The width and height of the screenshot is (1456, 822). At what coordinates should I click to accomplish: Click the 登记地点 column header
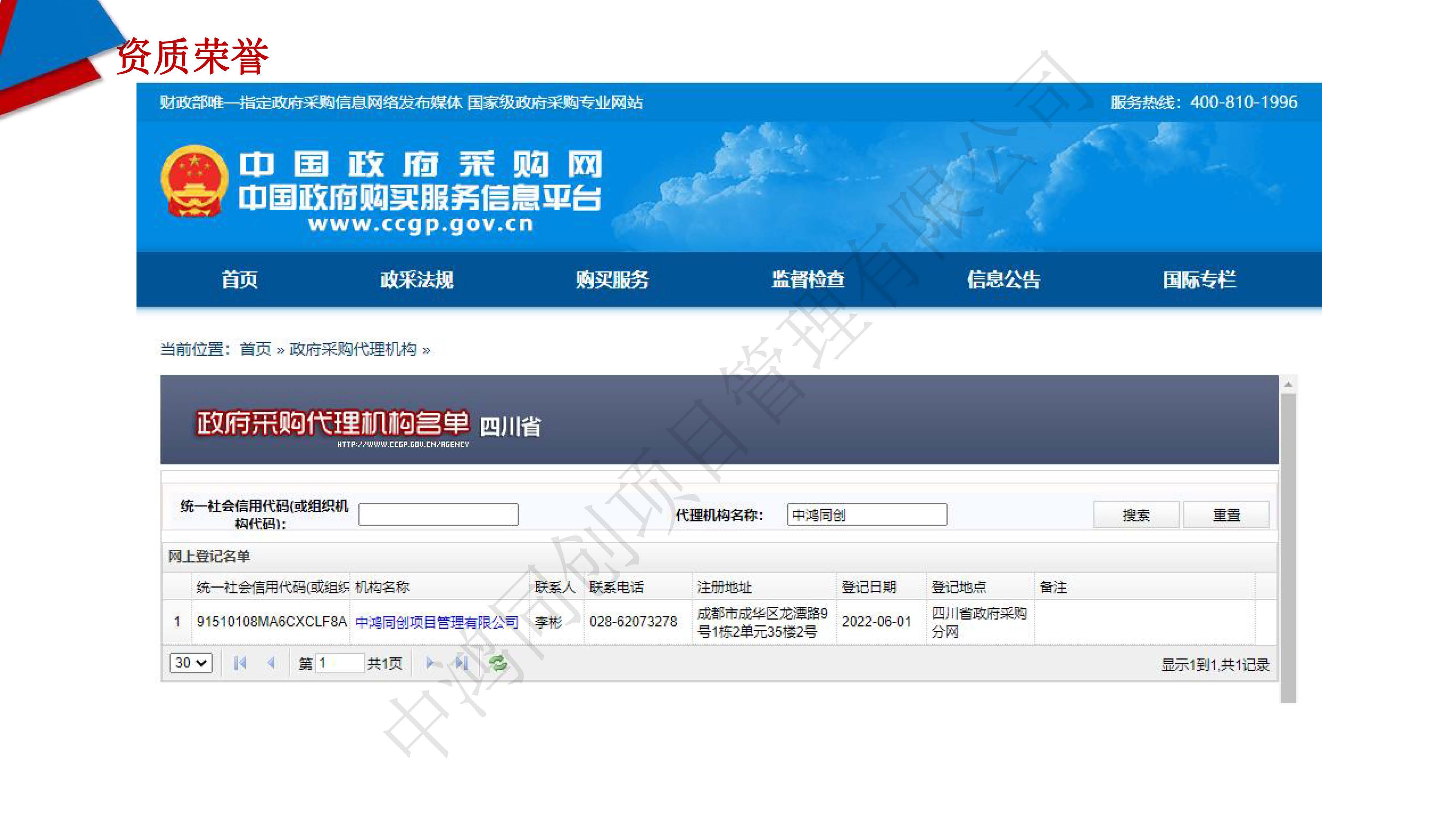click(981, 587)
